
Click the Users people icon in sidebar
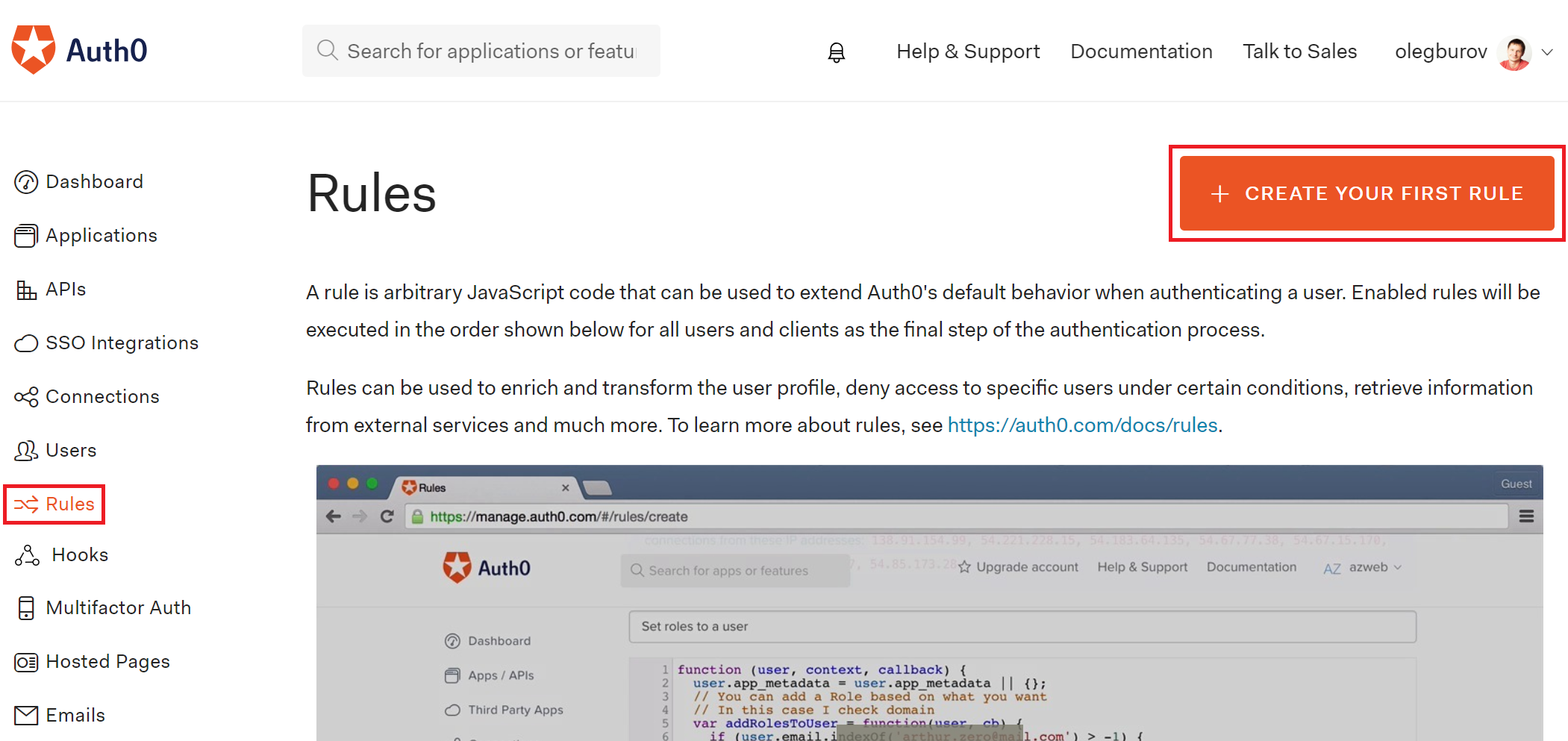[26, 451]
